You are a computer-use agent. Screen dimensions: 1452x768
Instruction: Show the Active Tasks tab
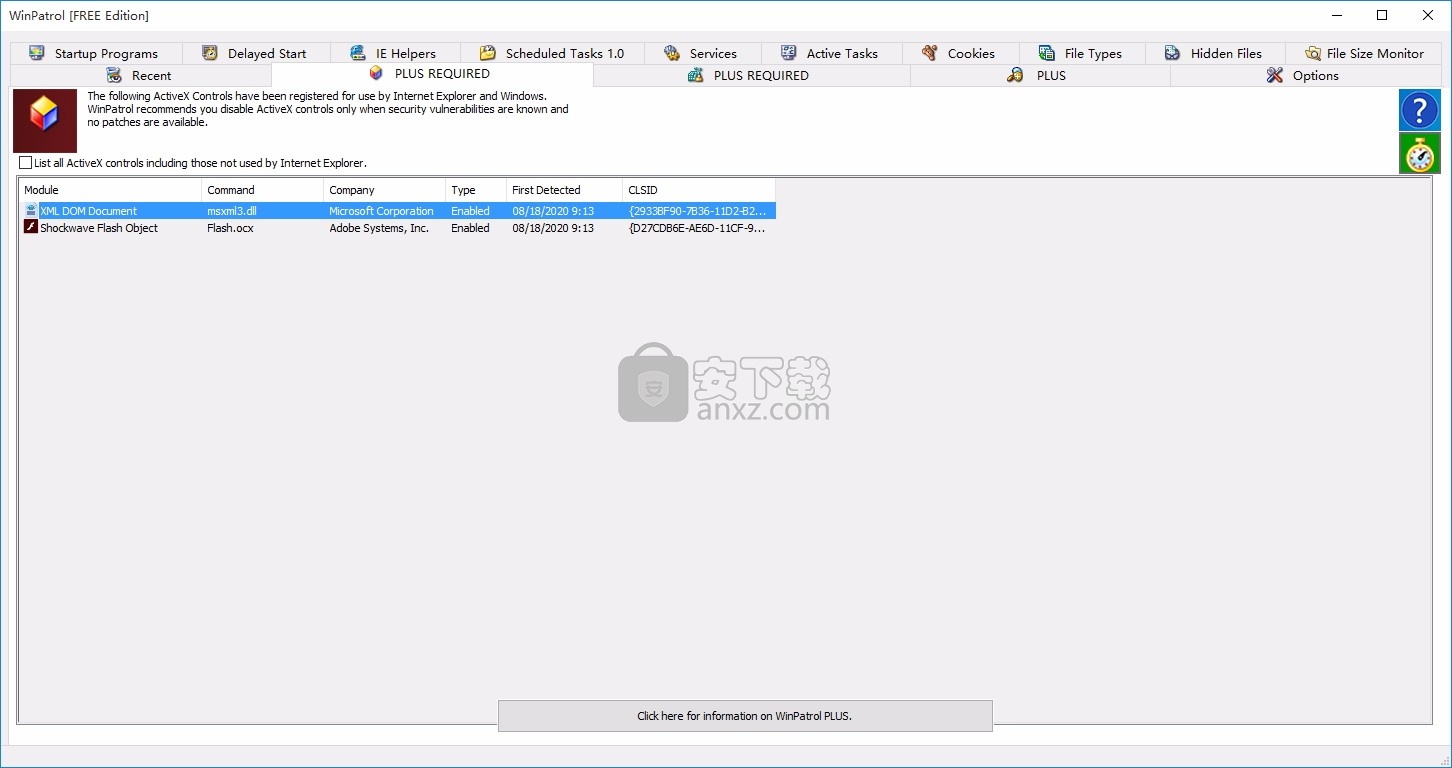(831, 53)
